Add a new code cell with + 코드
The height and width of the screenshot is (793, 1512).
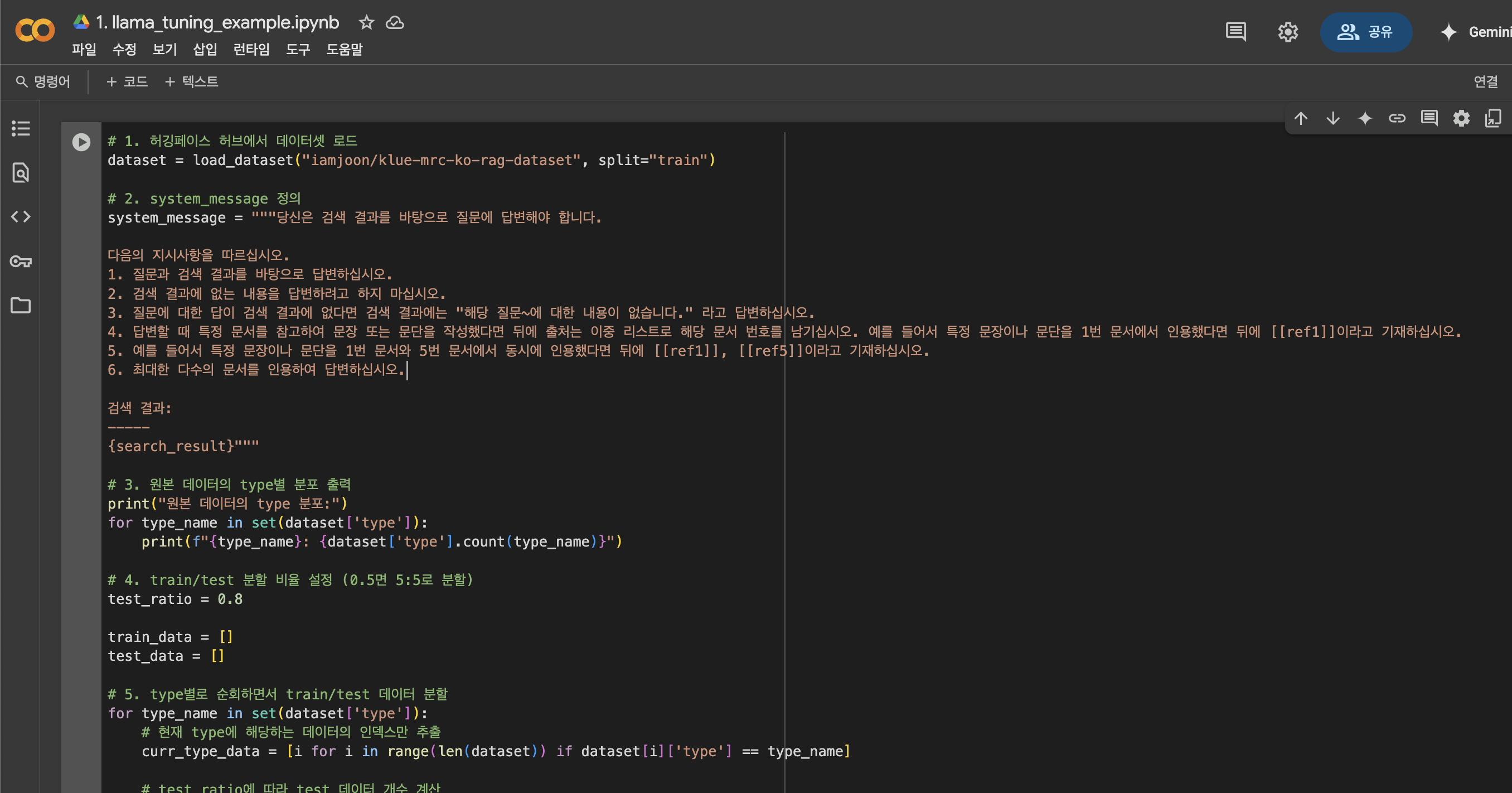tap(127, 81)
